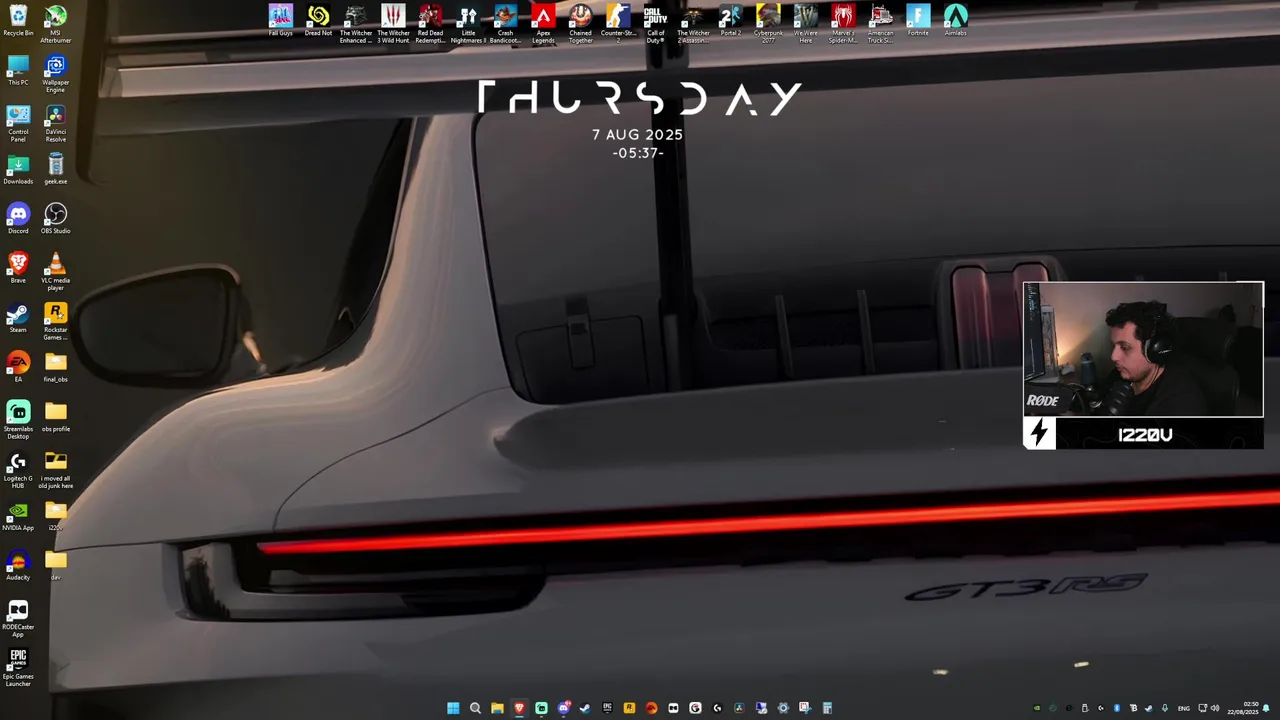
Task: Select Portal 2 desktop shortcut
Action: pos(731,20)
